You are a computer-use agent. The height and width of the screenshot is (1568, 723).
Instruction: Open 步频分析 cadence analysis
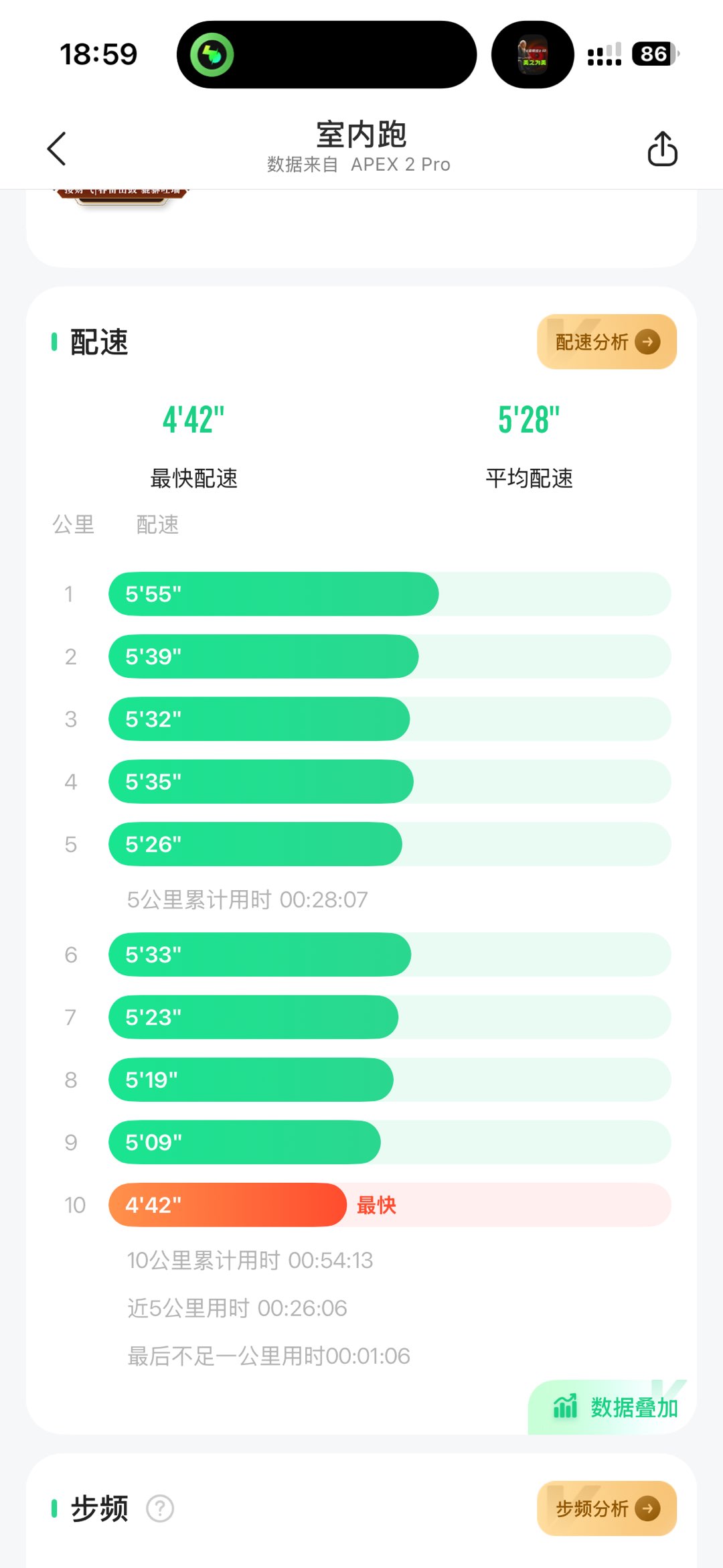592,1508
